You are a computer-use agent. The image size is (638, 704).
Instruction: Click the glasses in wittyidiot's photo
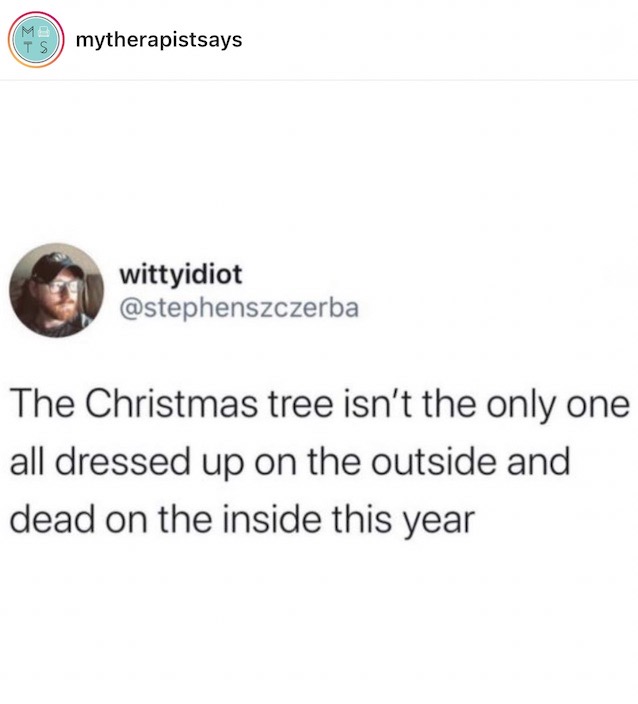point(63,286)
